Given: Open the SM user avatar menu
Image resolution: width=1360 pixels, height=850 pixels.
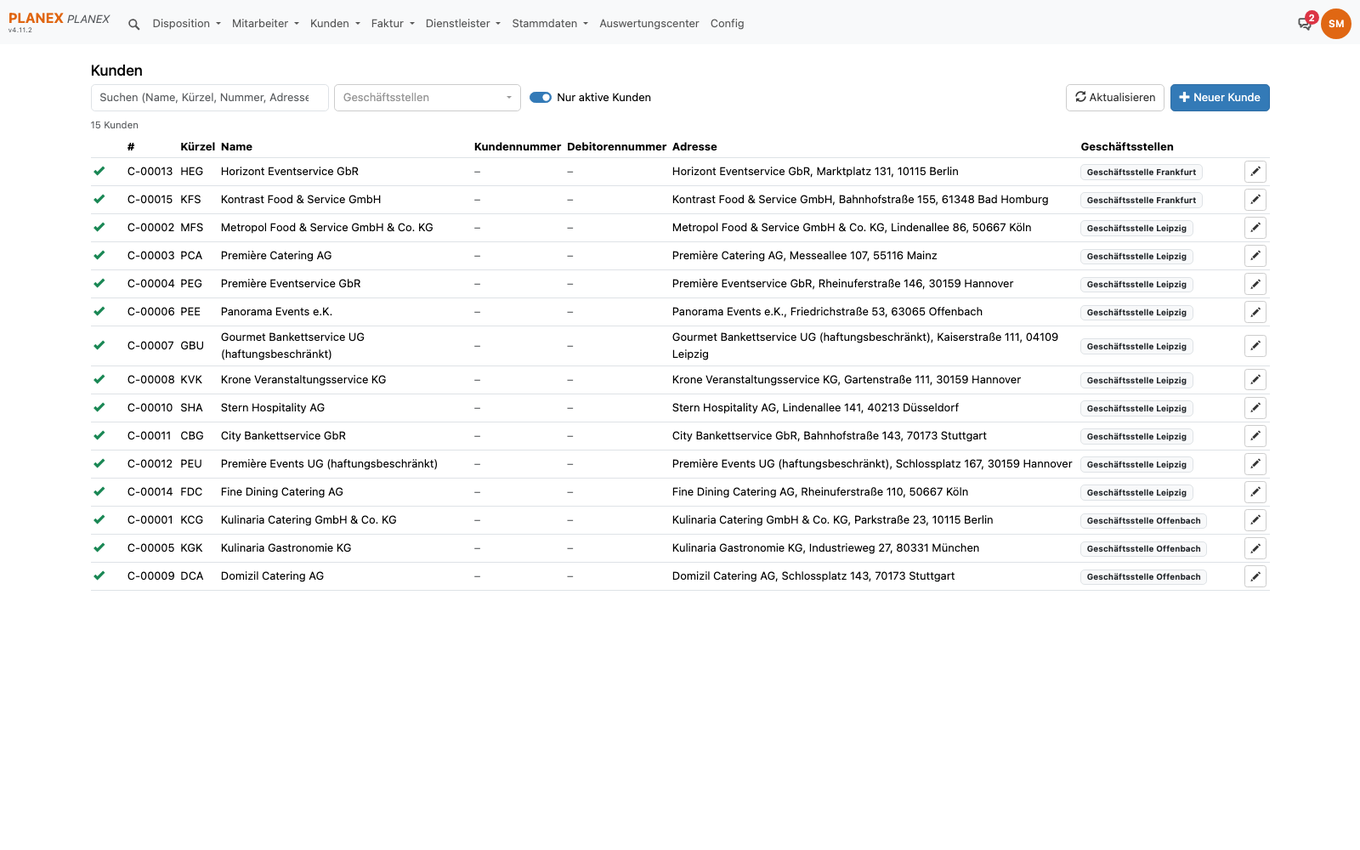Looking at the screenshot, I should point(1336,24).
